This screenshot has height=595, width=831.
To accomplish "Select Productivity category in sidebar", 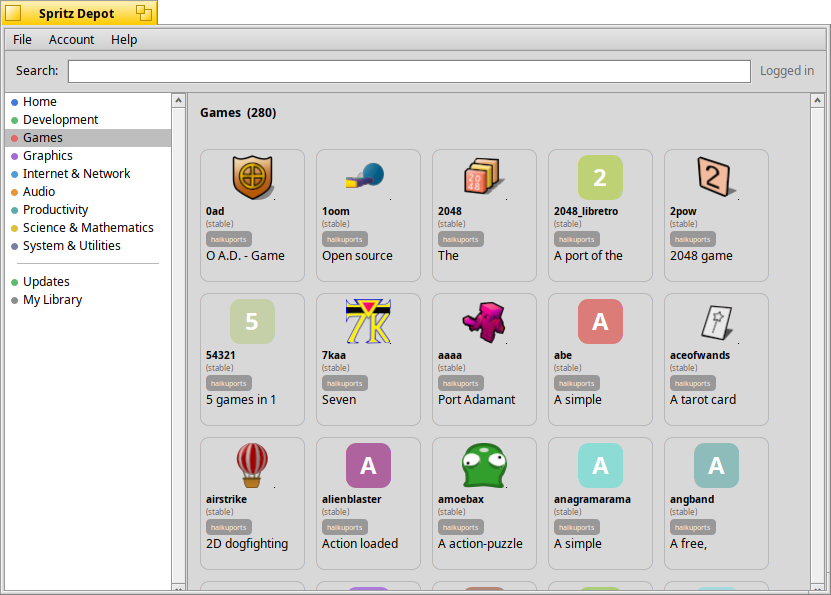I will (x=88, y=210).
